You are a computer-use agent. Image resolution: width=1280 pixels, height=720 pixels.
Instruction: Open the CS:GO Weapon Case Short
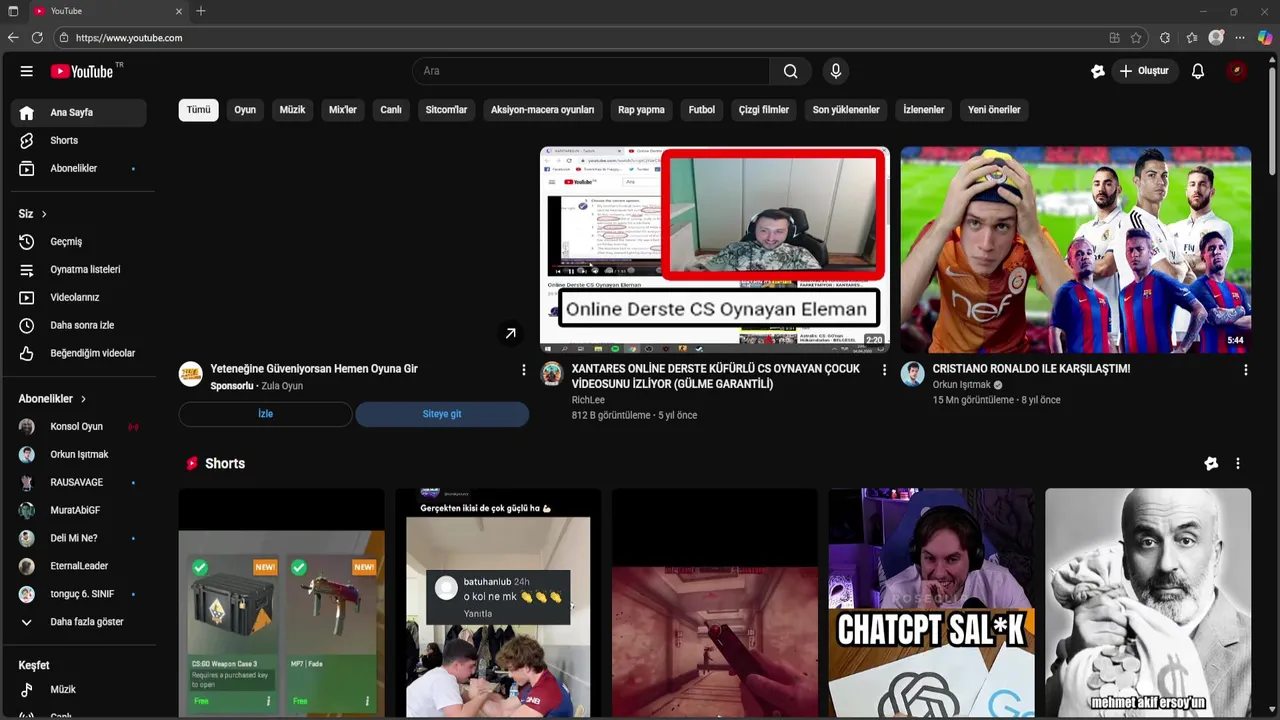click(282, 603)
